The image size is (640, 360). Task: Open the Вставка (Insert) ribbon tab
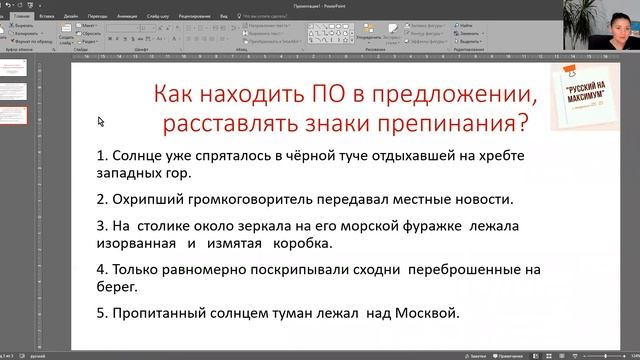click(47, 16)
